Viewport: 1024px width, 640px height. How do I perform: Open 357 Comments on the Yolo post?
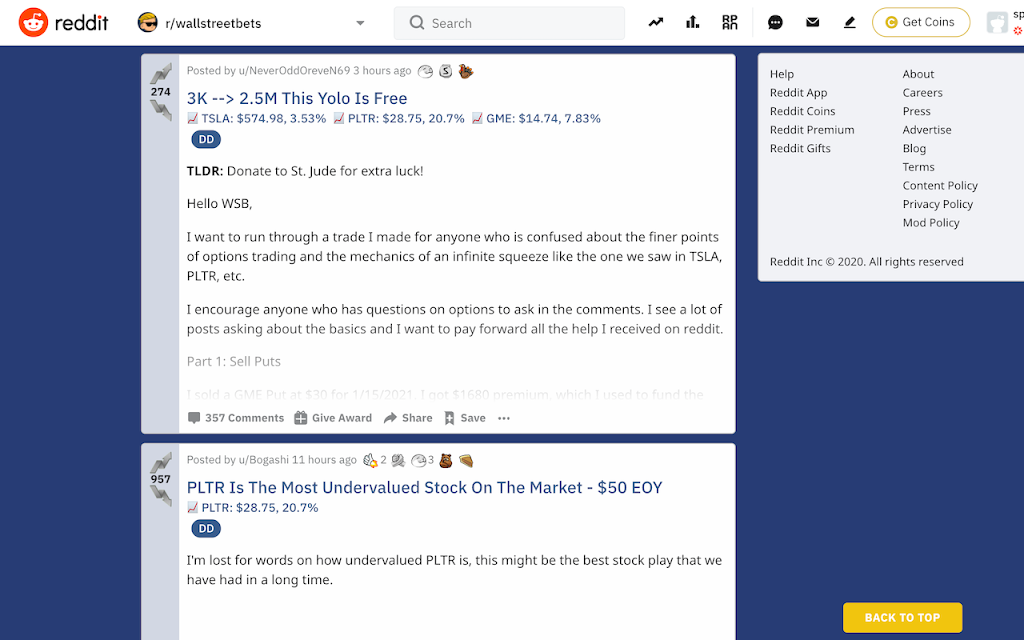[x=236, y=418]
